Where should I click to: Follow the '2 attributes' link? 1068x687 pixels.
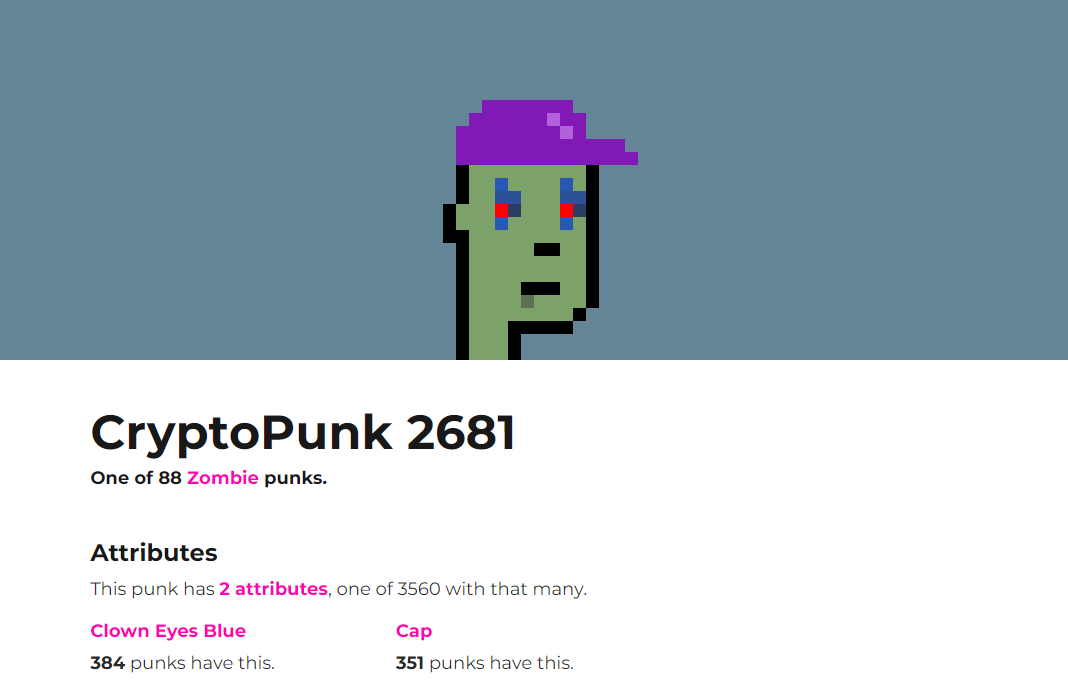pyautogui.click(x=273, y=589)
